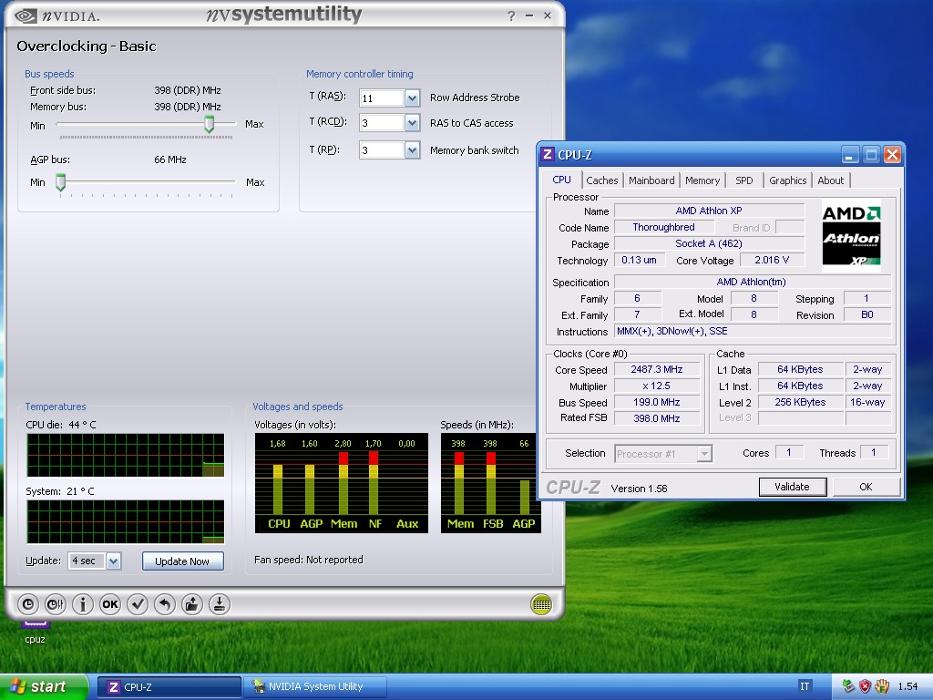Click the CPU-Z purple Z title icon
933x700 pixels.
click(x=547, y=155)
